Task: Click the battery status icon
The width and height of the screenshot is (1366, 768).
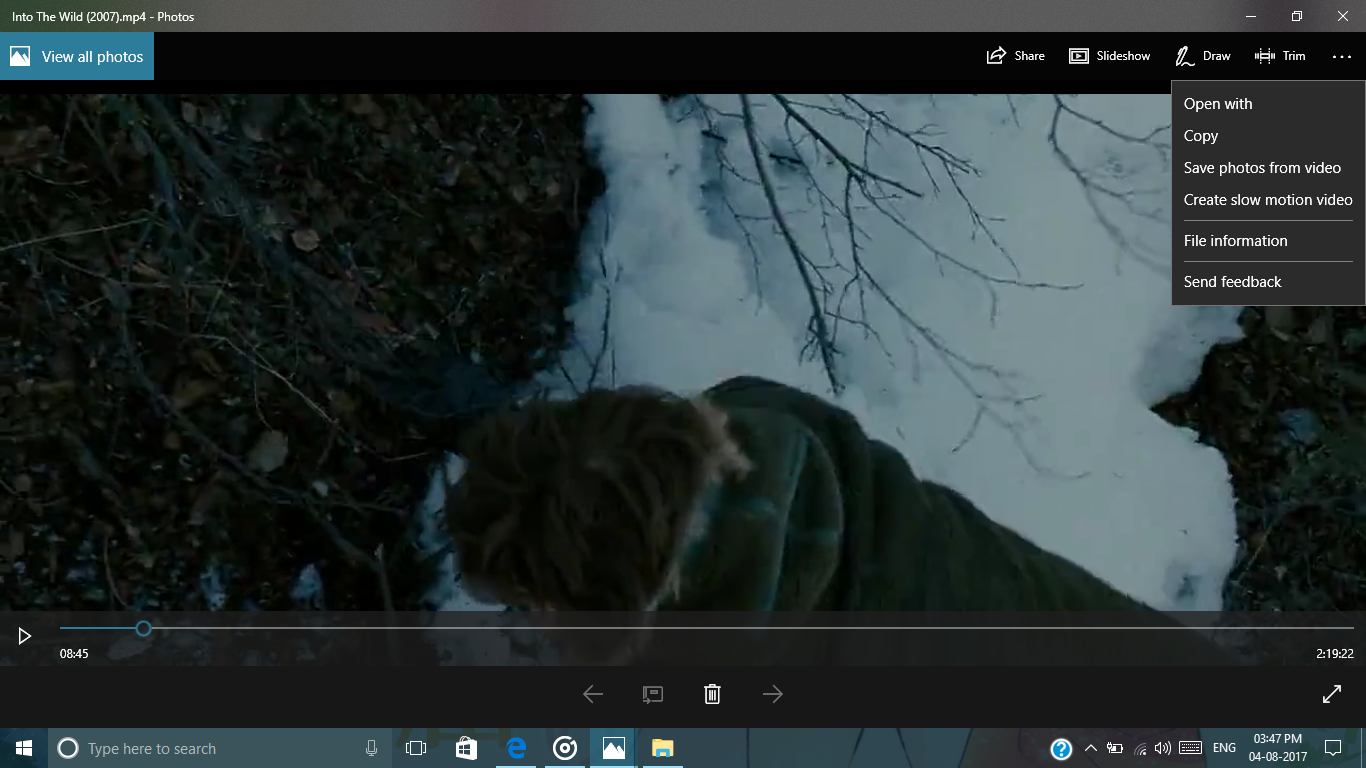Action: (1115, 748)
